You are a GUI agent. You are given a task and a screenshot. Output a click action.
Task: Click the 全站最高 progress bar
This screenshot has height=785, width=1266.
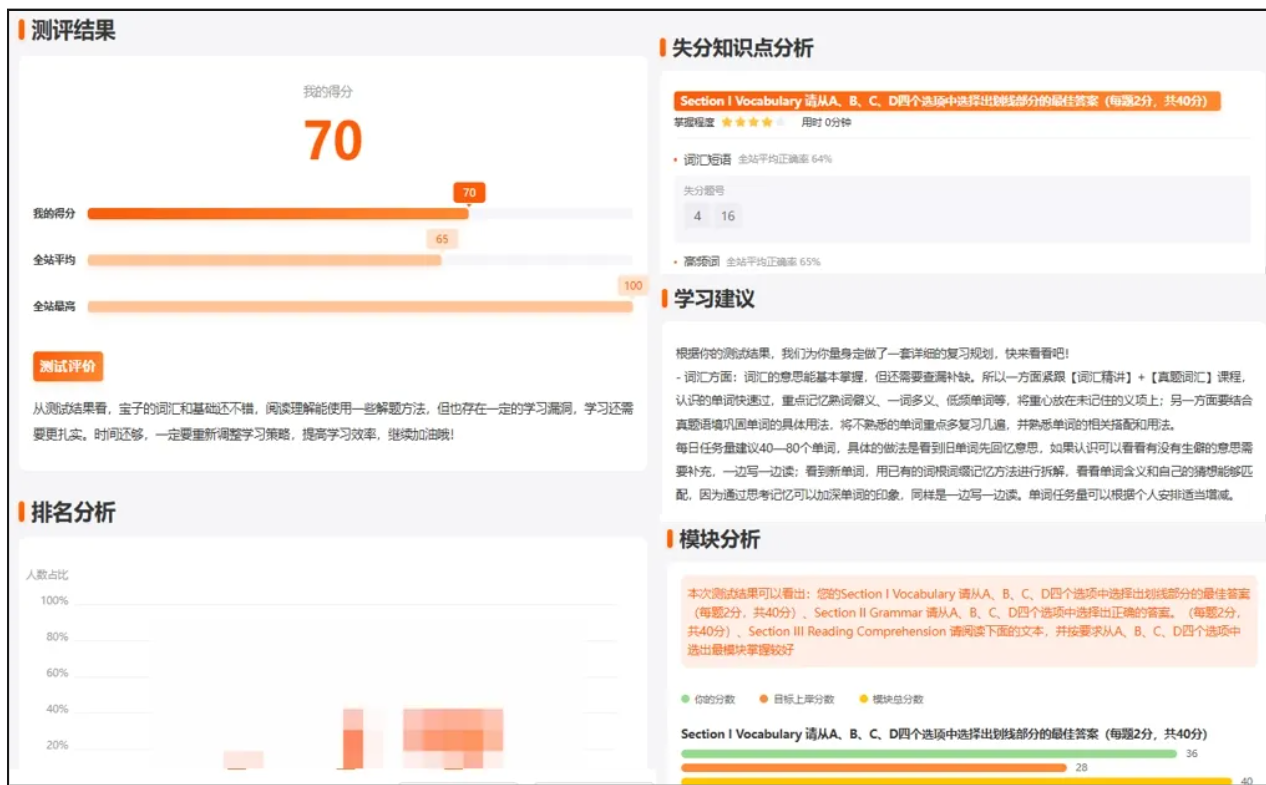pos(360,307)
